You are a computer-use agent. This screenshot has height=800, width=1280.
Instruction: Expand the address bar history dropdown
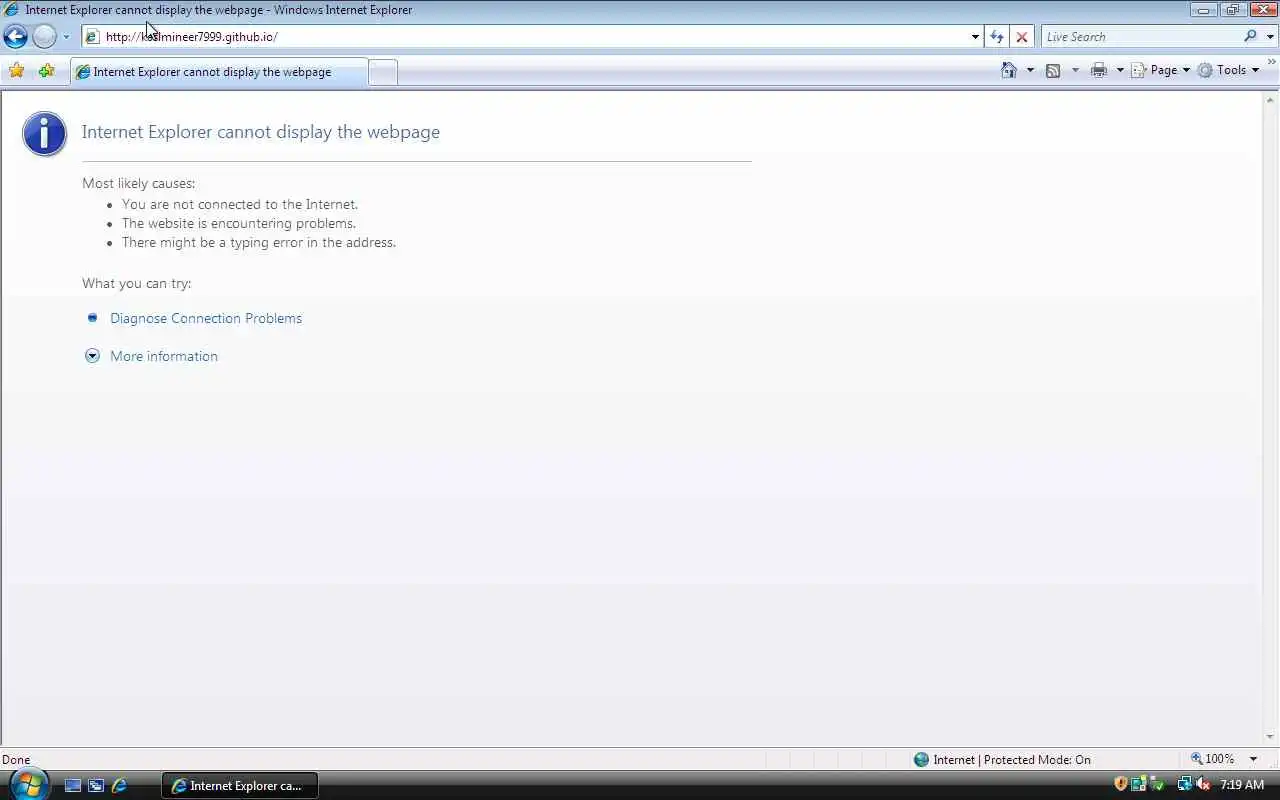pos(975,37)
